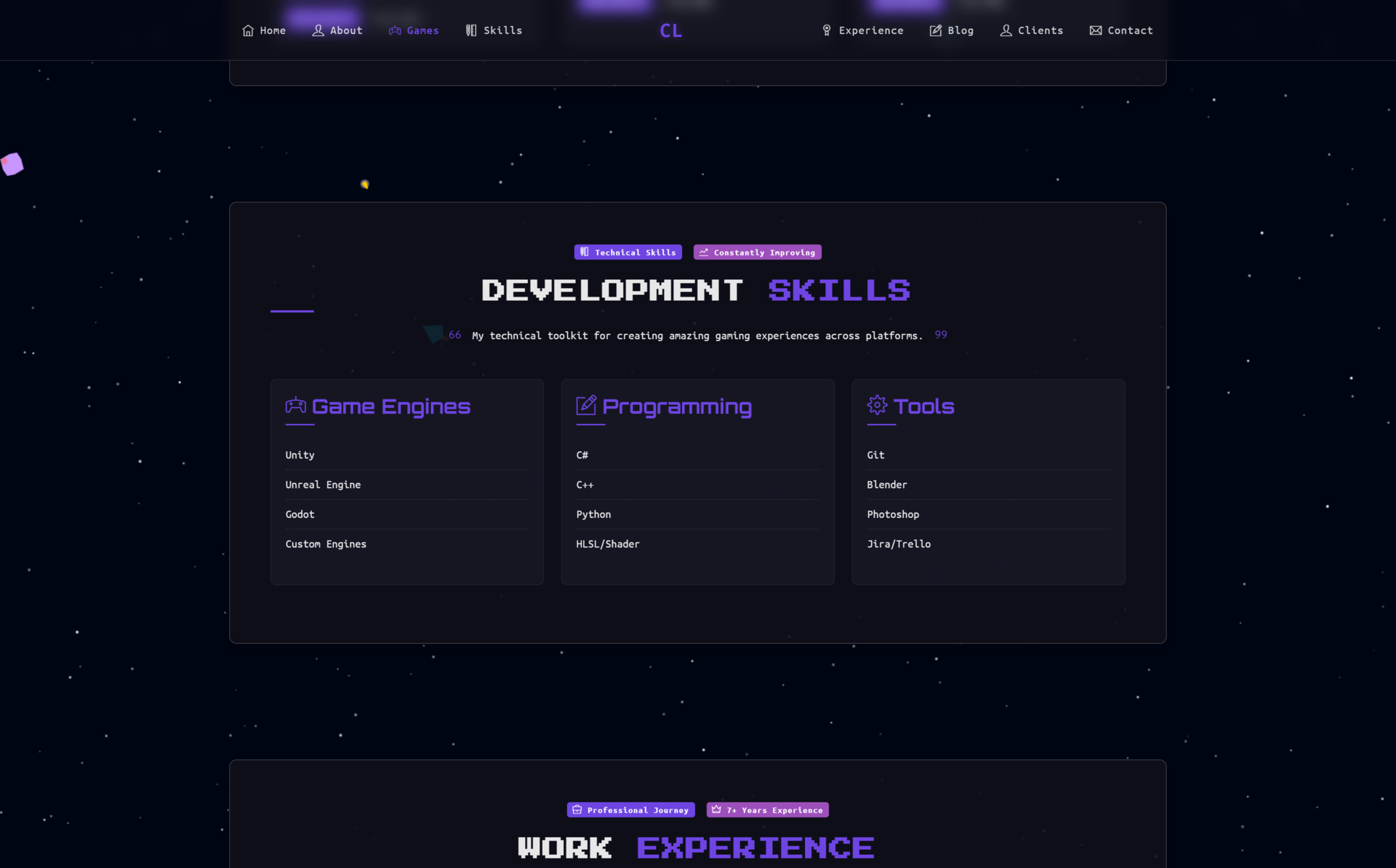This screenshot has width=1396, height=868.
Task: Click the 7+ Years Experience badge
Action: [x=767, y=810]
